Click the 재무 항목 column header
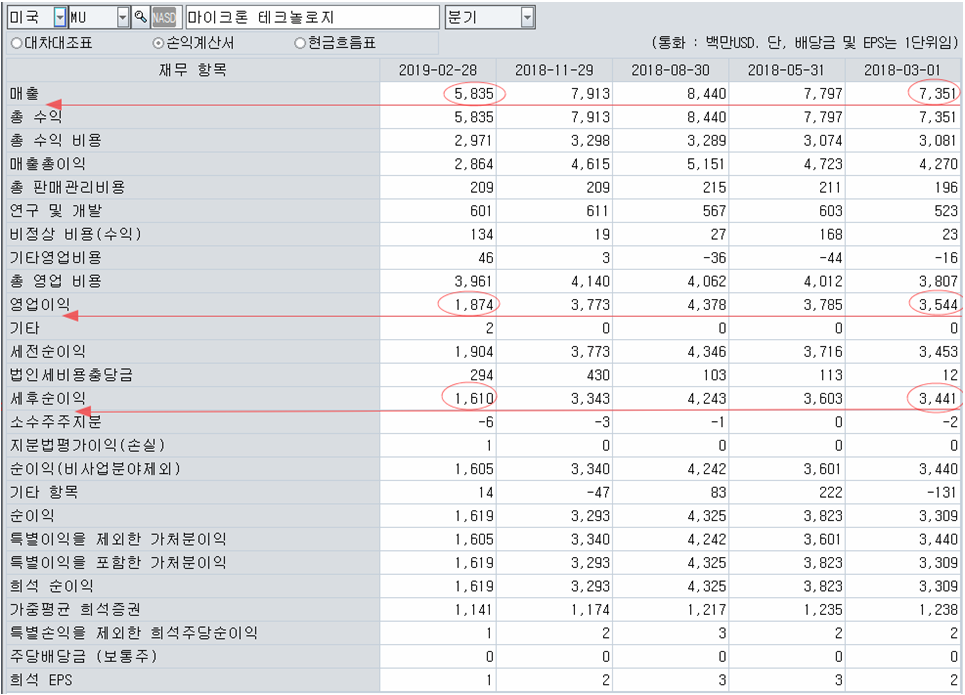This screenshot has width=965, height=695. [192, 70]
